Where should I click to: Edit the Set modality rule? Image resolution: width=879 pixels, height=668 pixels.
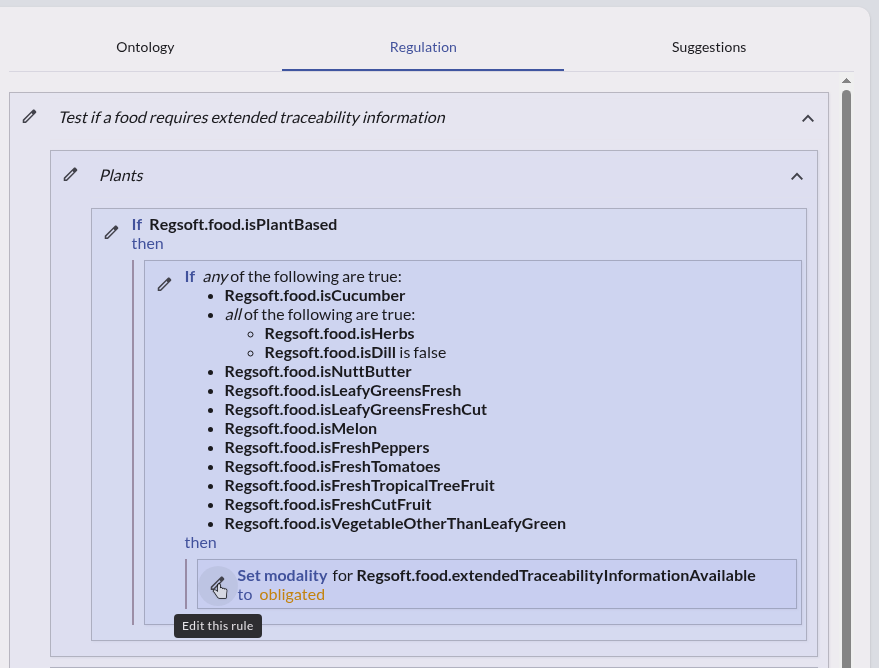click(217, 586)
